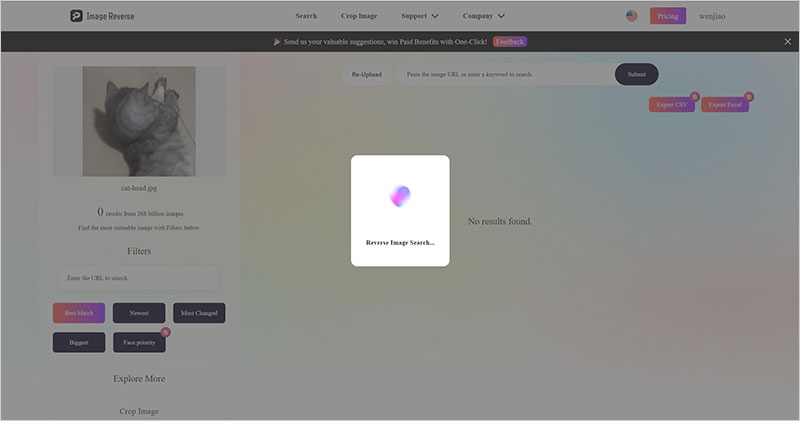Click premium badge on Face priority
Screen dimensions: 800x421
[165, 332]
